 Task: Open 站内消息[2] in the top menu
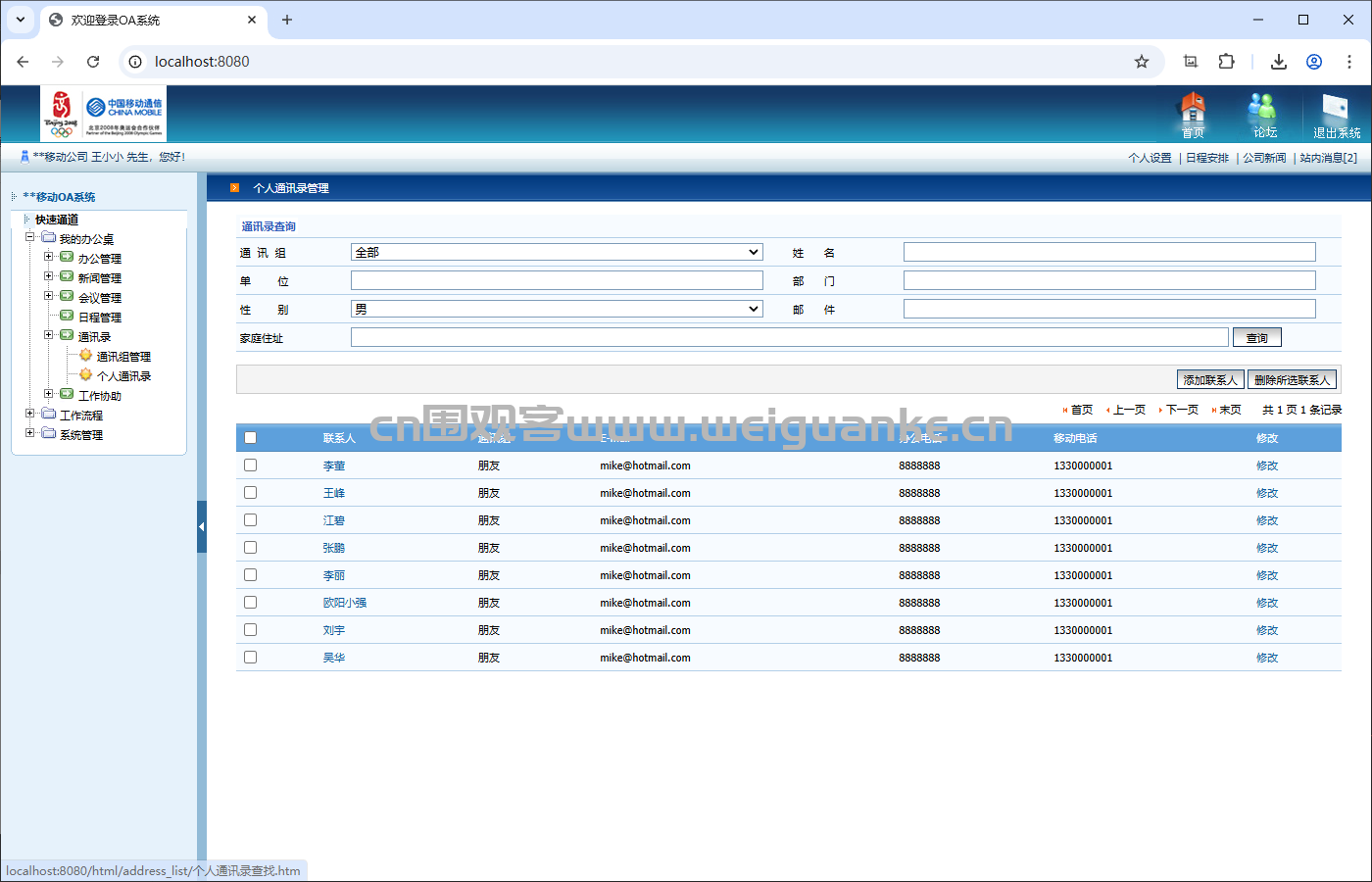[1329, 158]
